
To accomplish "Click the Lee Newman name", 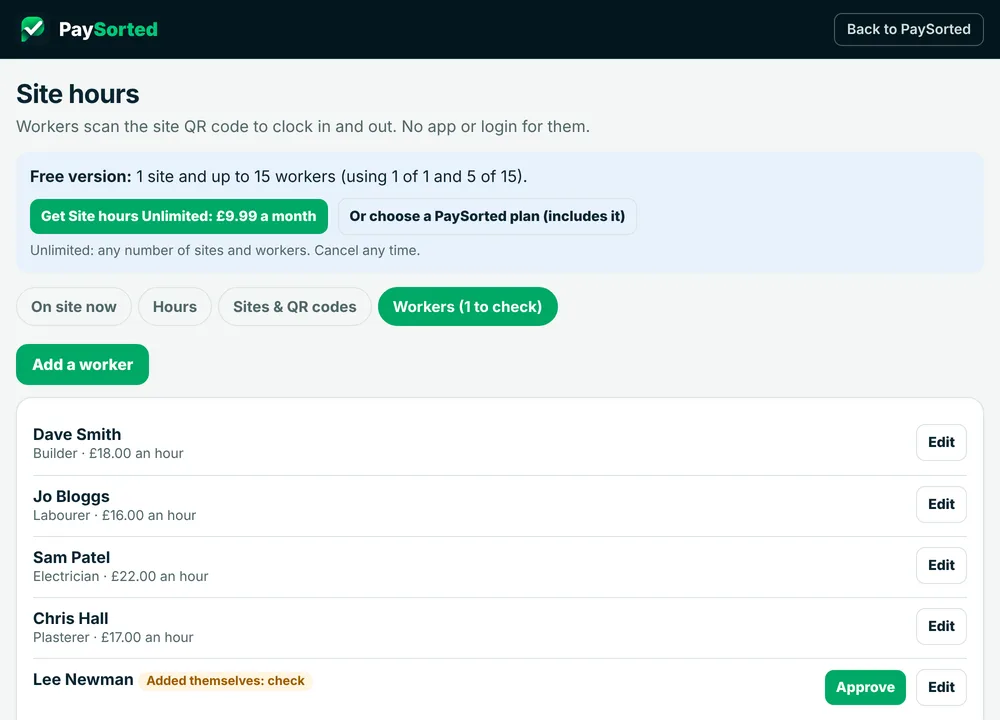I will 84,680.
